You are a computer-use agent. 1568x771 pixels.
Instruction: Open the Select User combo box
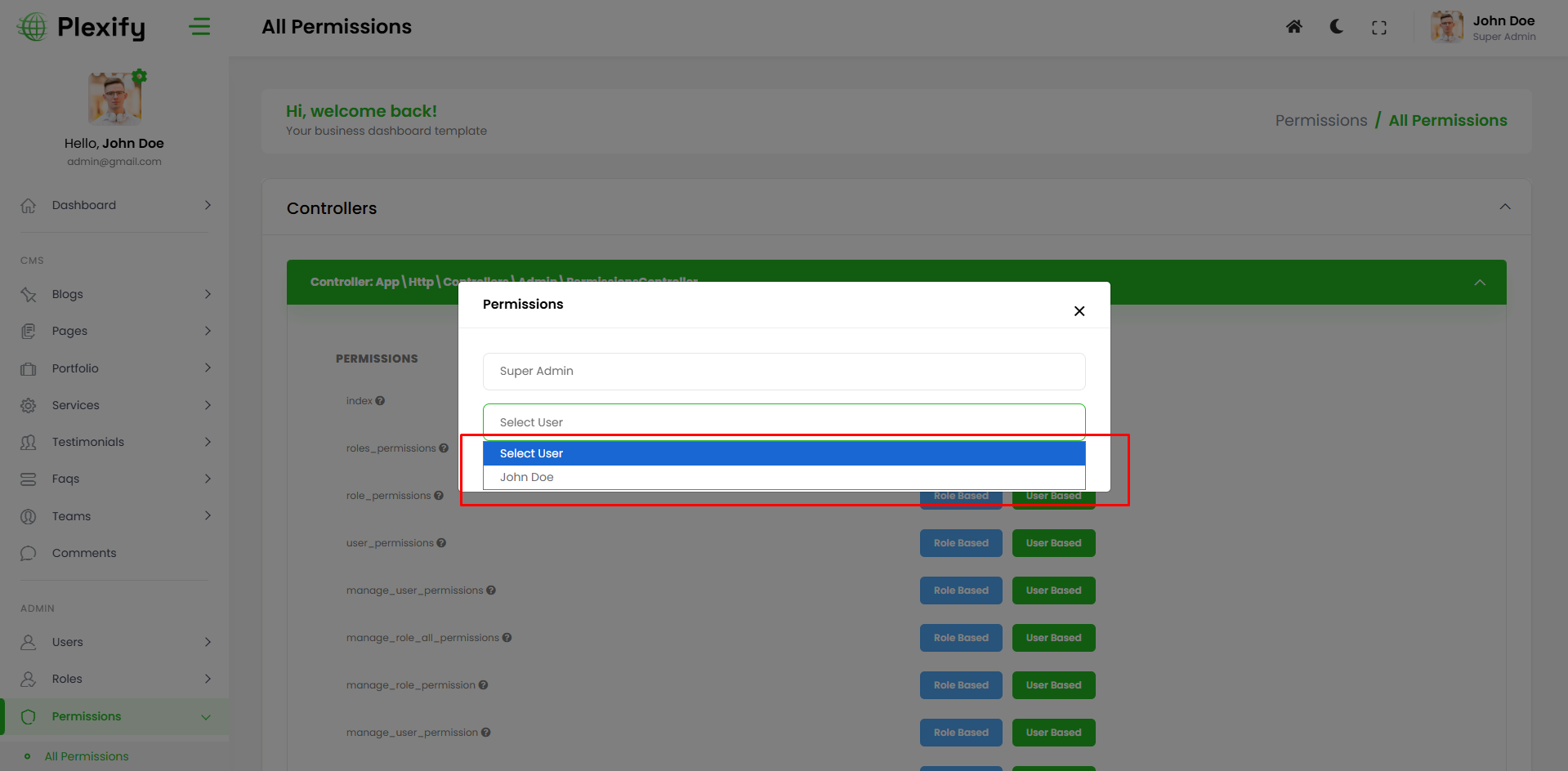[783, 422]
